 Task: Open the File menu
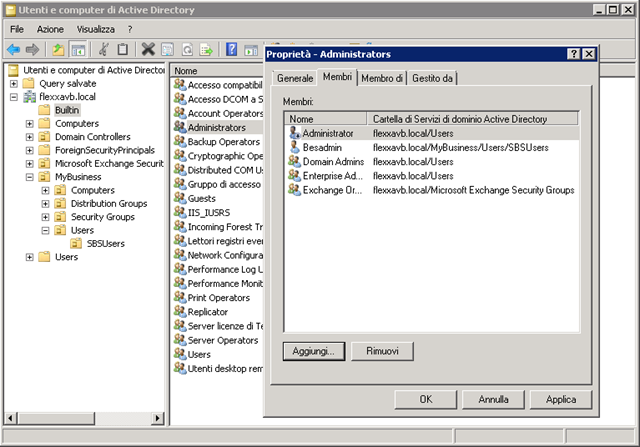click(x=17, y=29)
